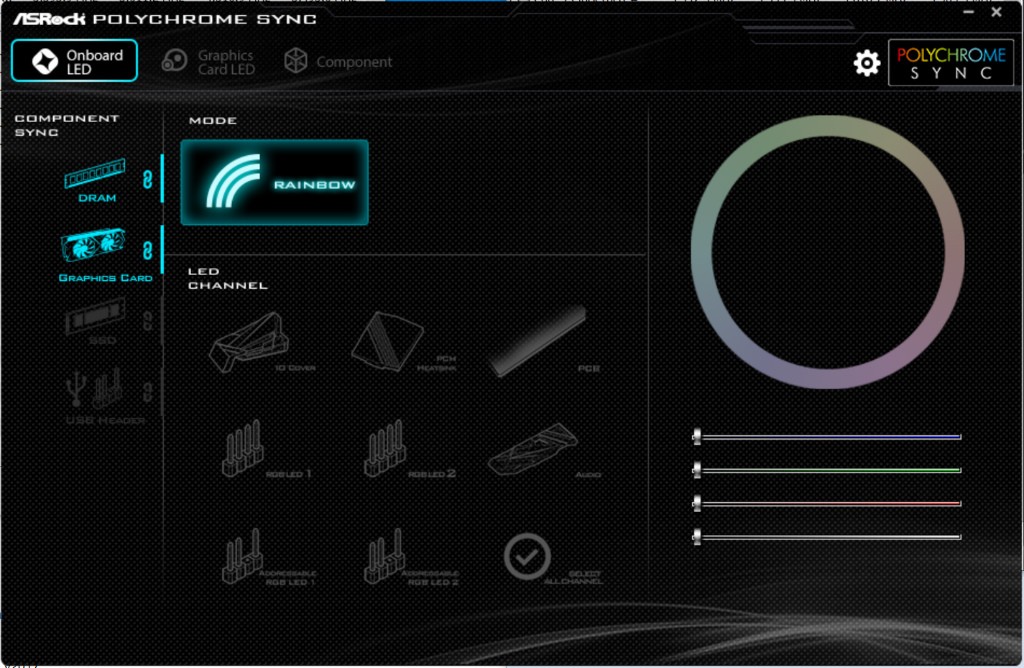Viewport: 1024px width, 668px height.
Task: Open the Component tab
Action: [338, 62]
